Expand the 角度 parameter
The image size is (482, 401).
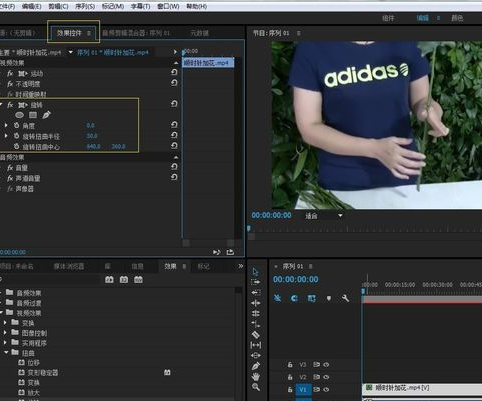6,125
